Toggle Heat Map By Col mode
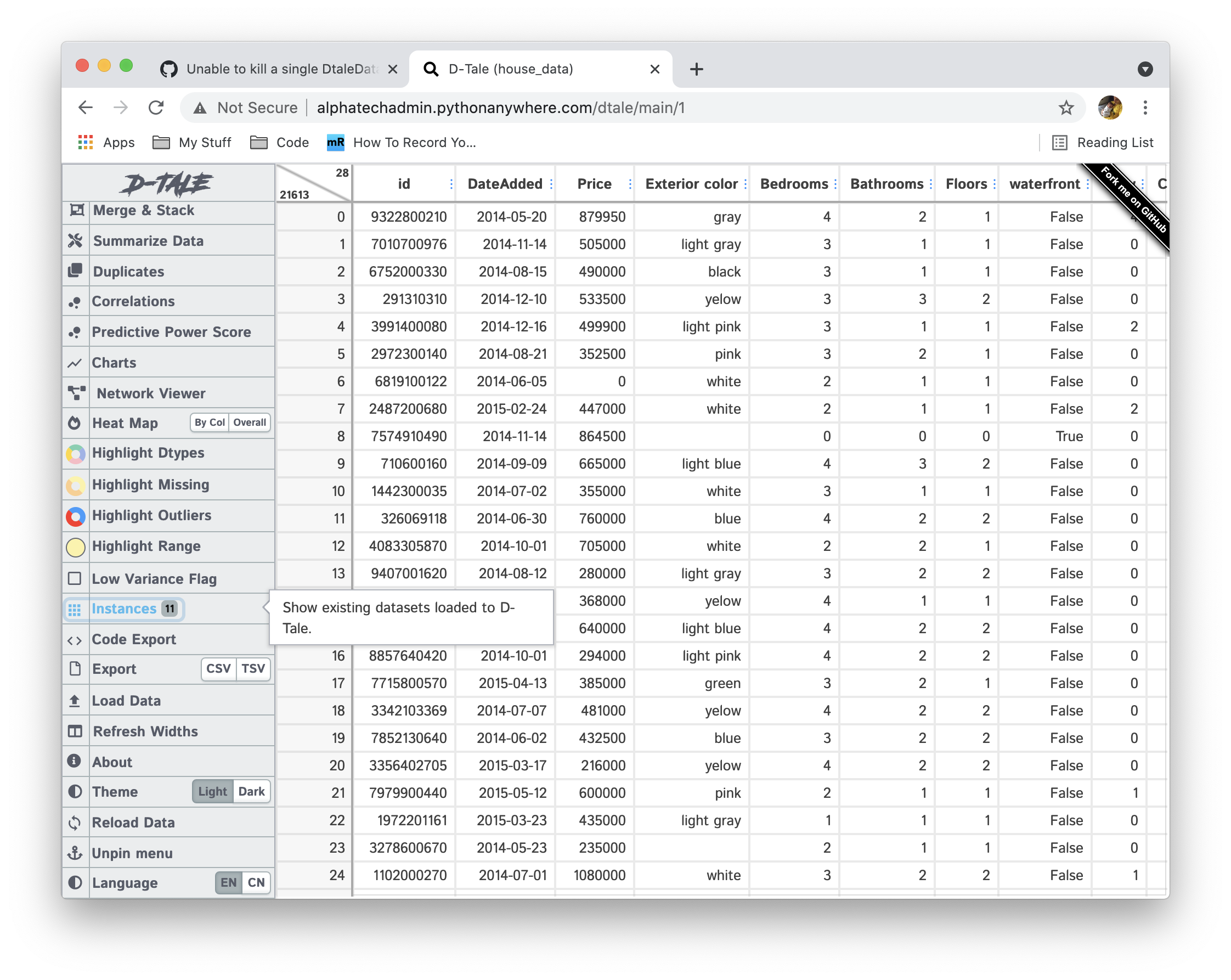 pyautogui.click(x=209, y=423)
